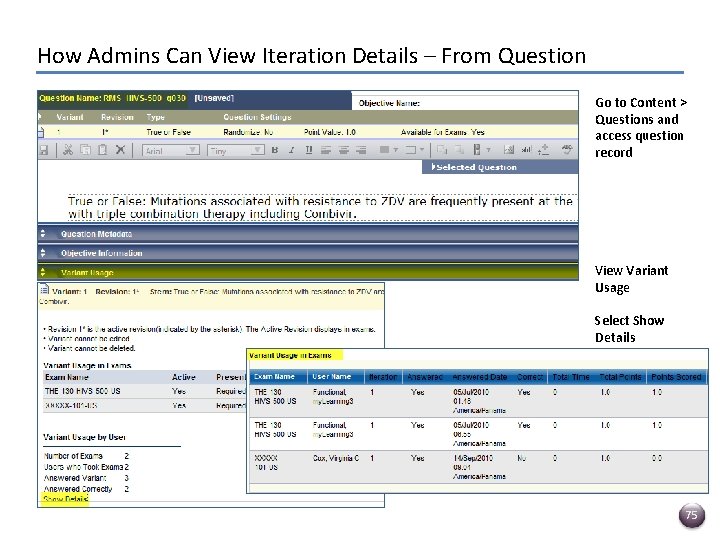Align text right
Image resolution: width=720 pixels, height=540 pixels.
(x=361, y=150)
